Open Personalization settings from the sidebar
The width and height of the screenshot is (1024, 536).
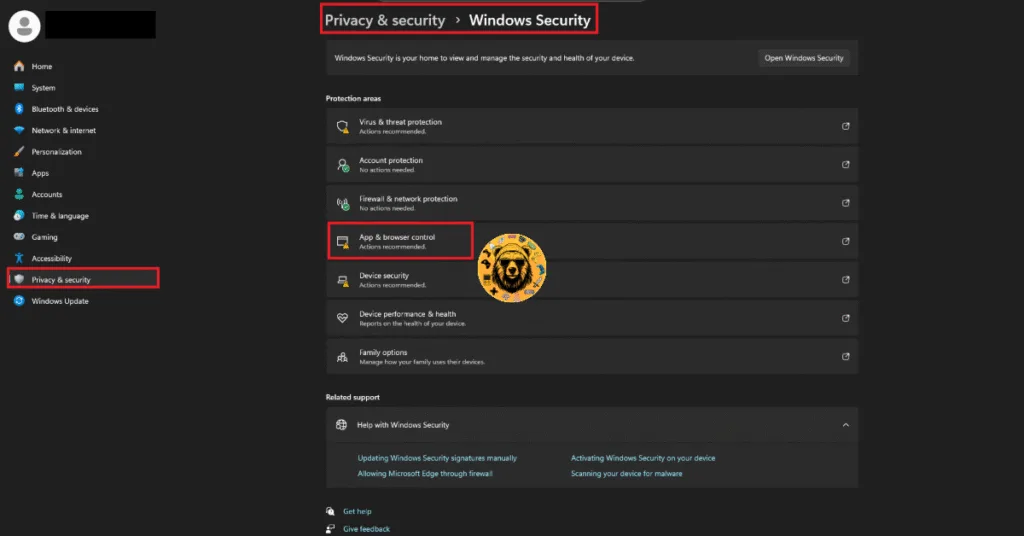click(x=56, y=152)
